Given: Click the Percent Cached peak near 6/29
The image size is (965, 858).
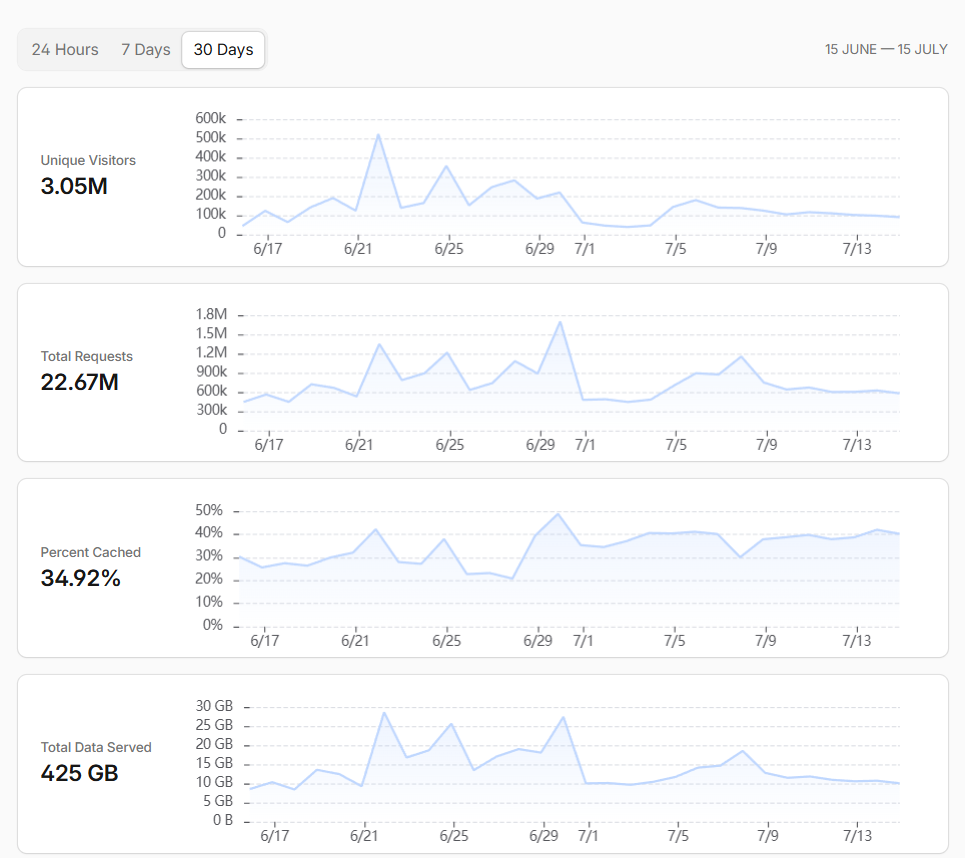Looking at the screenshot, I should pos(558,513).
